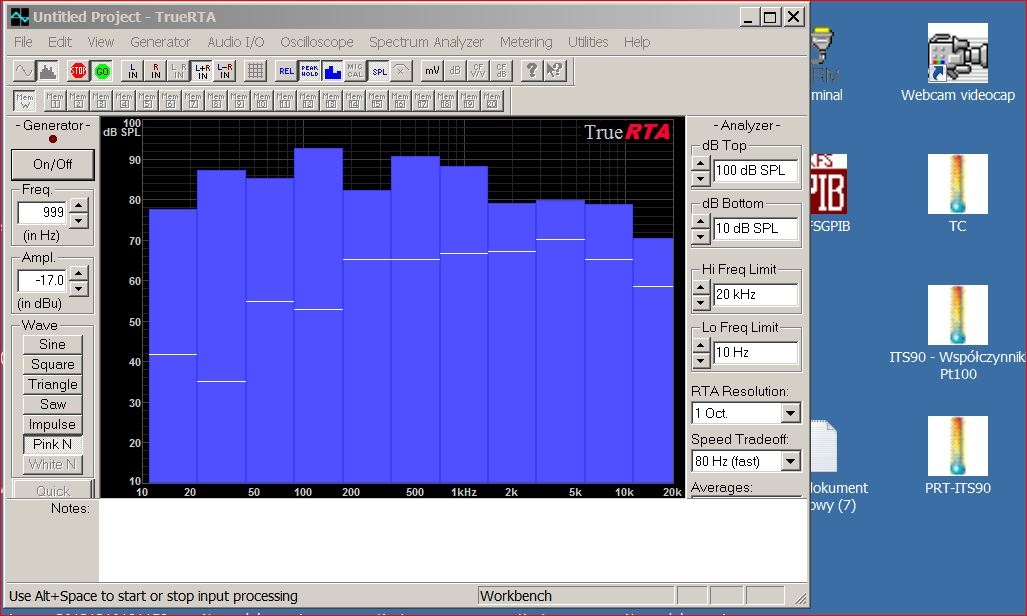Screen dimensions: 1027x616
Task: Decrease generator Freq with down arrow
Action: (79, 220)
